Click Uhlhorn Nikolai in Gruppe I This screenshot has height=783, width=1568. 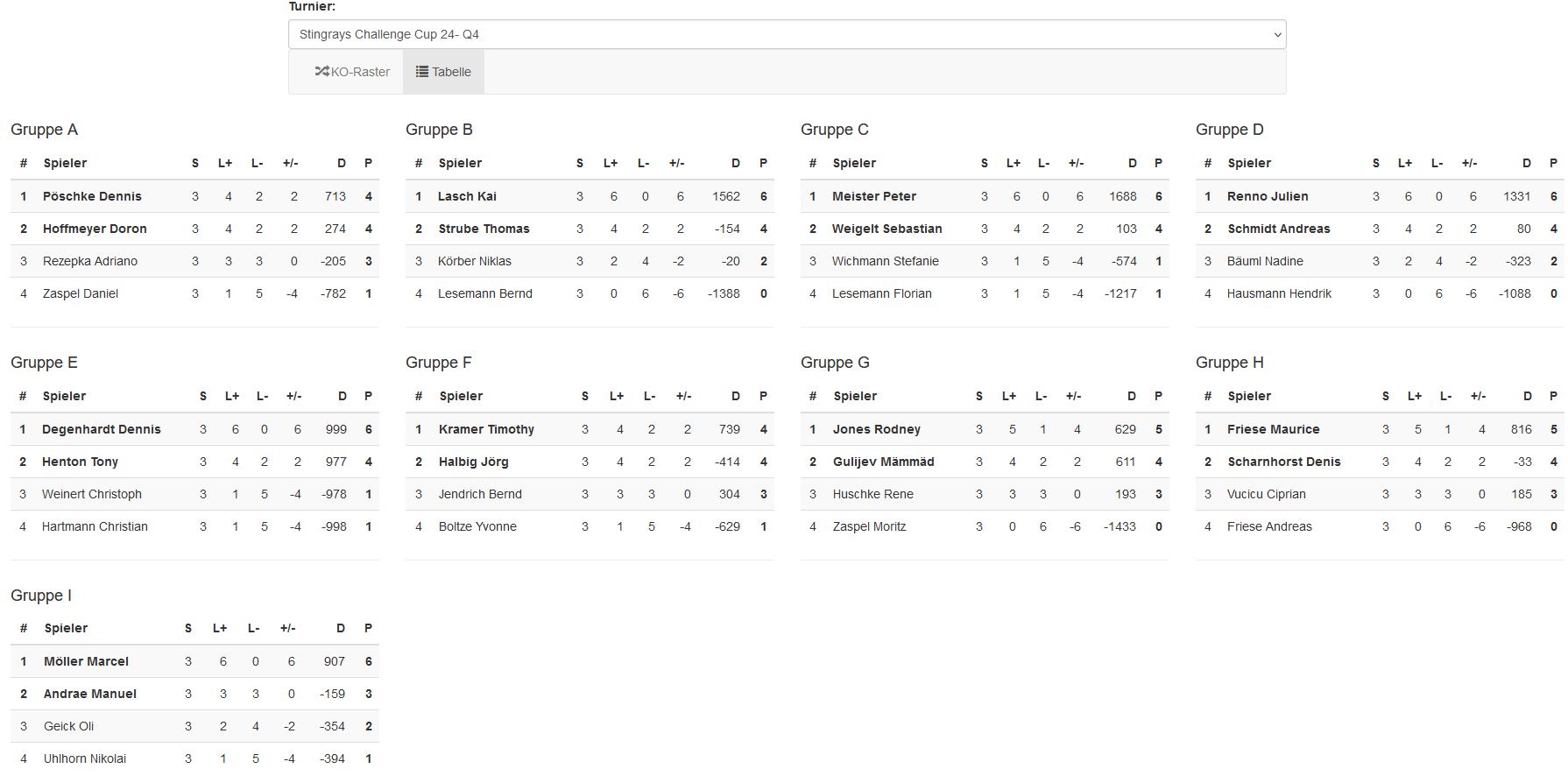click(85, 758)
